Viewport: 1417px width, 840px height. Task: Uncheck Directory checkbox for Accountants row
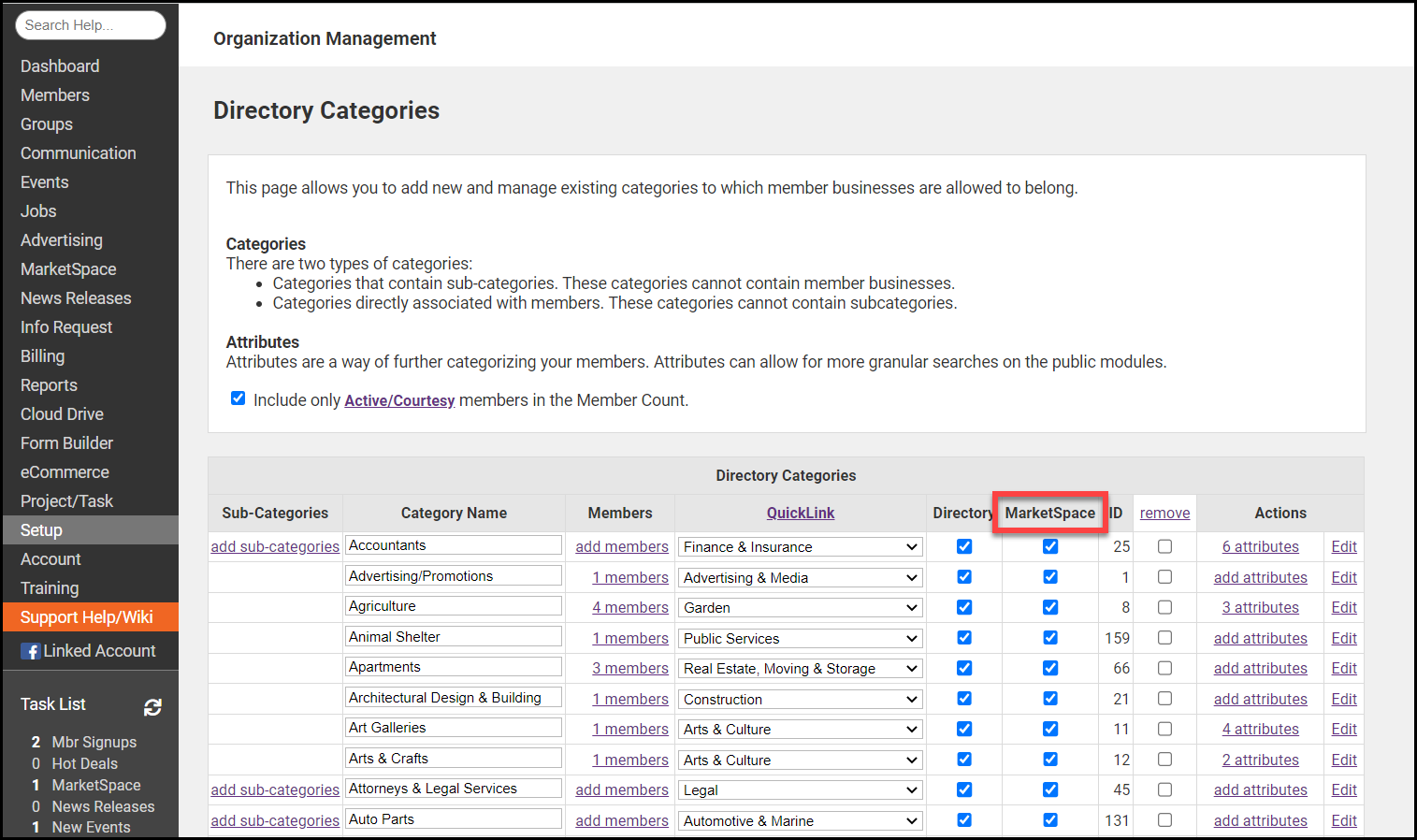(x=964, y=546)
